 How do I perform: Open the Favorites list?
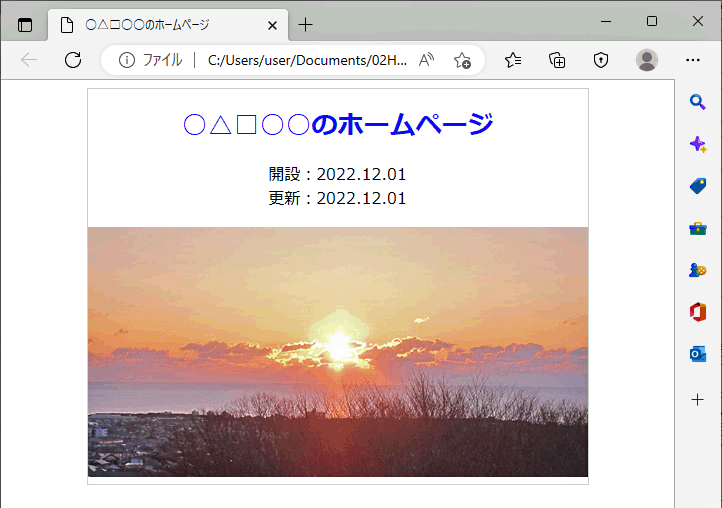click(x=513, y=60)
